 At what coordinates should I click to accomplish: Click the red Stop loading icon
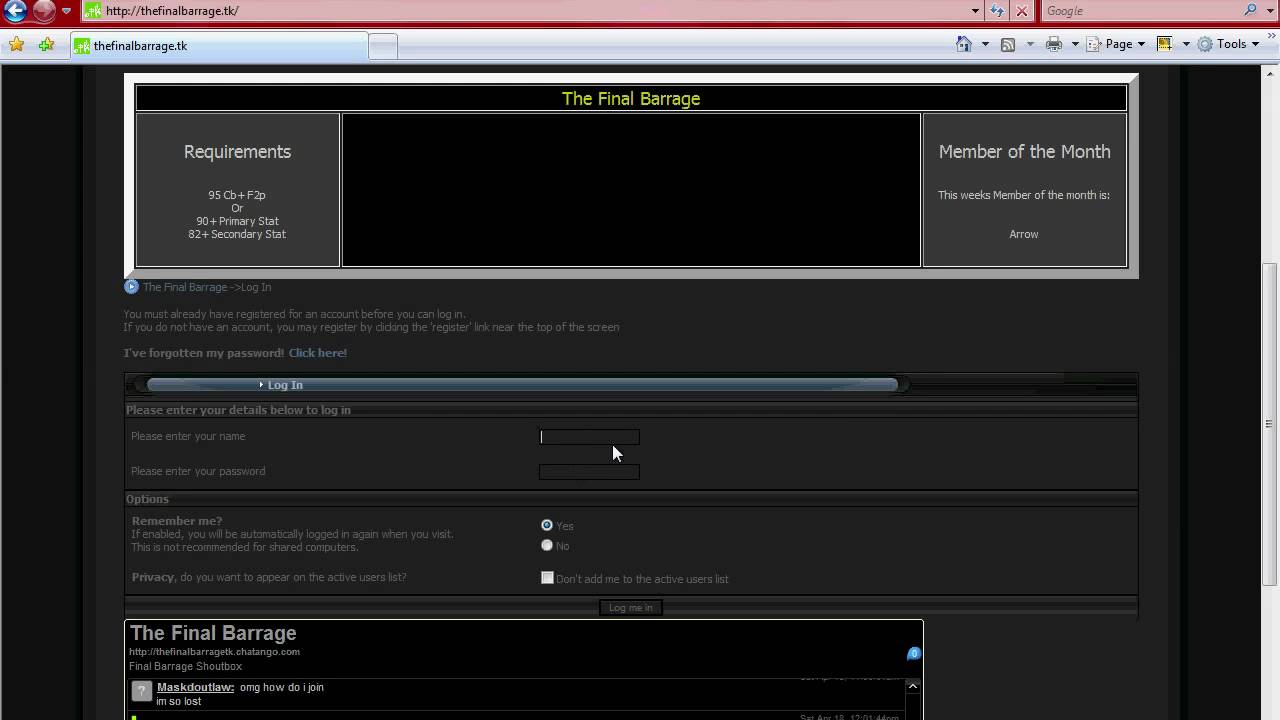point(1022,11)
